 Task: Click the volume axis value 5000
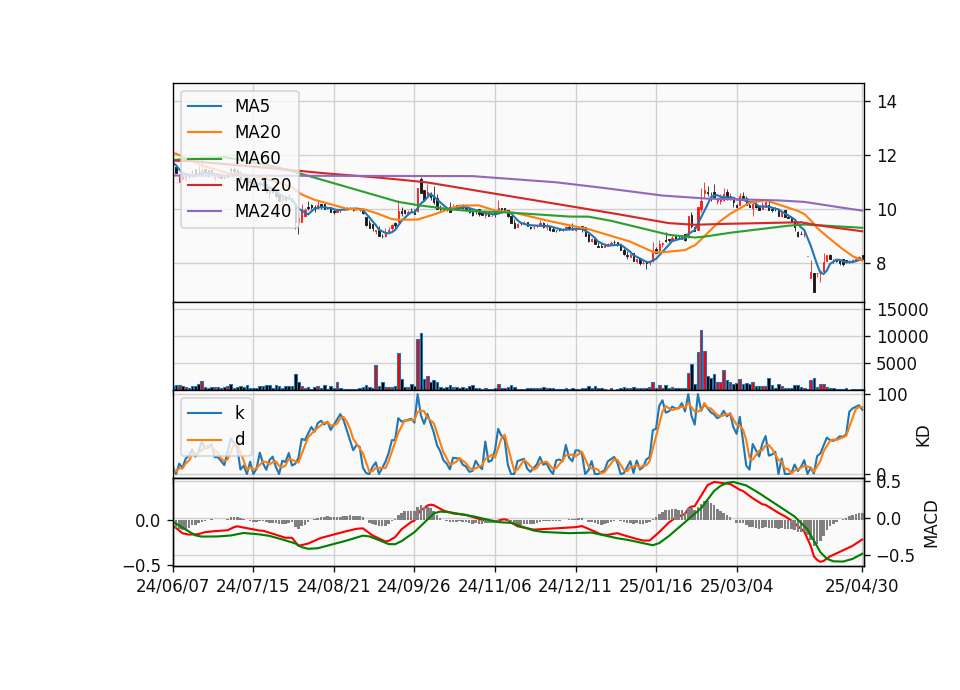tap(897, 364)
